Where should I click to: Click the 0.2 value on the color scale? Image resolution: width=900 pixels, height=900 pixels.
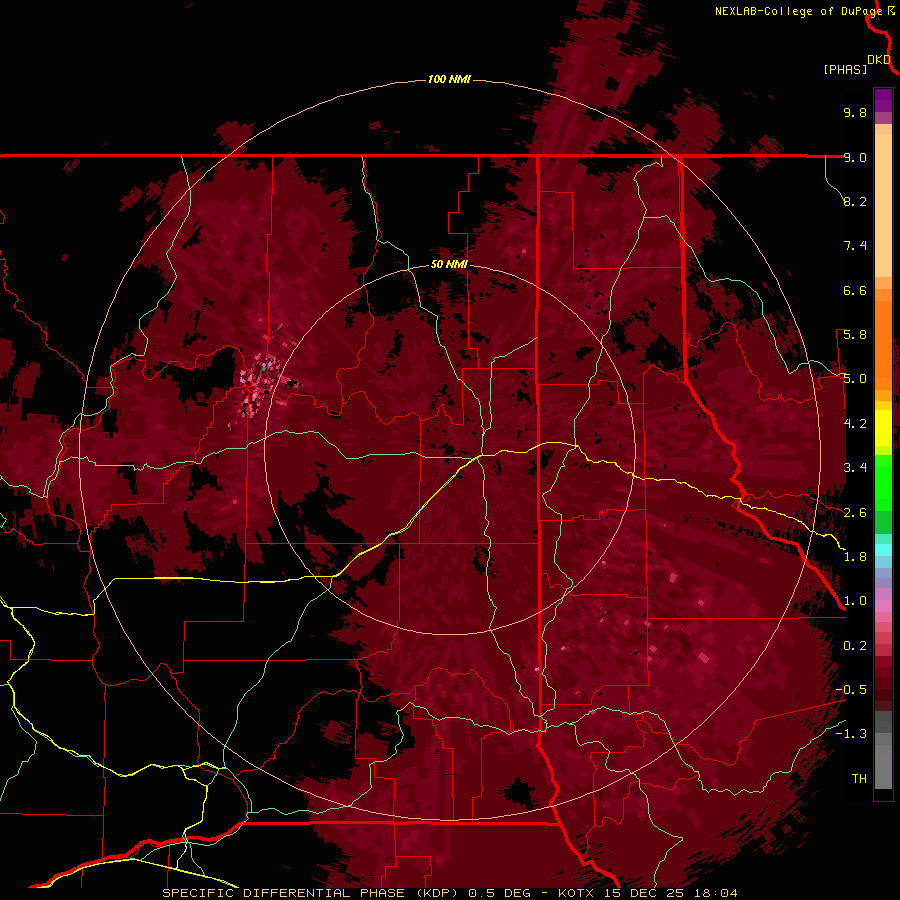point(855,646)
